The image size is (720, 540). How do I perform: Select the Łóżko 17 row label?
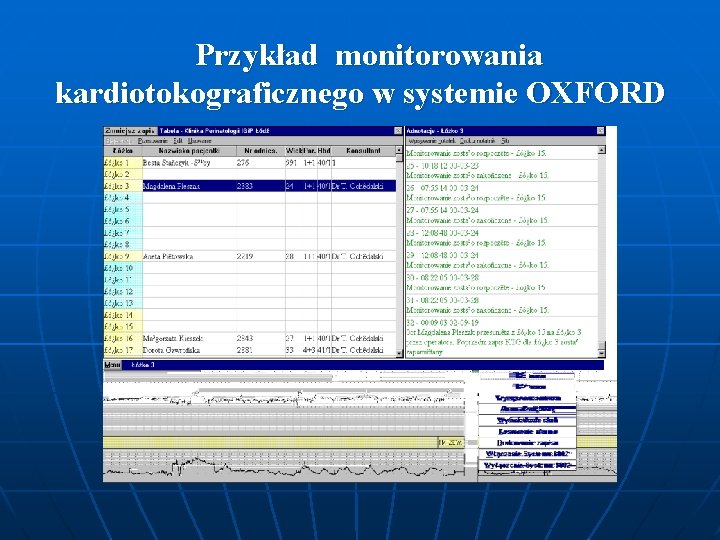click(123, 350)
